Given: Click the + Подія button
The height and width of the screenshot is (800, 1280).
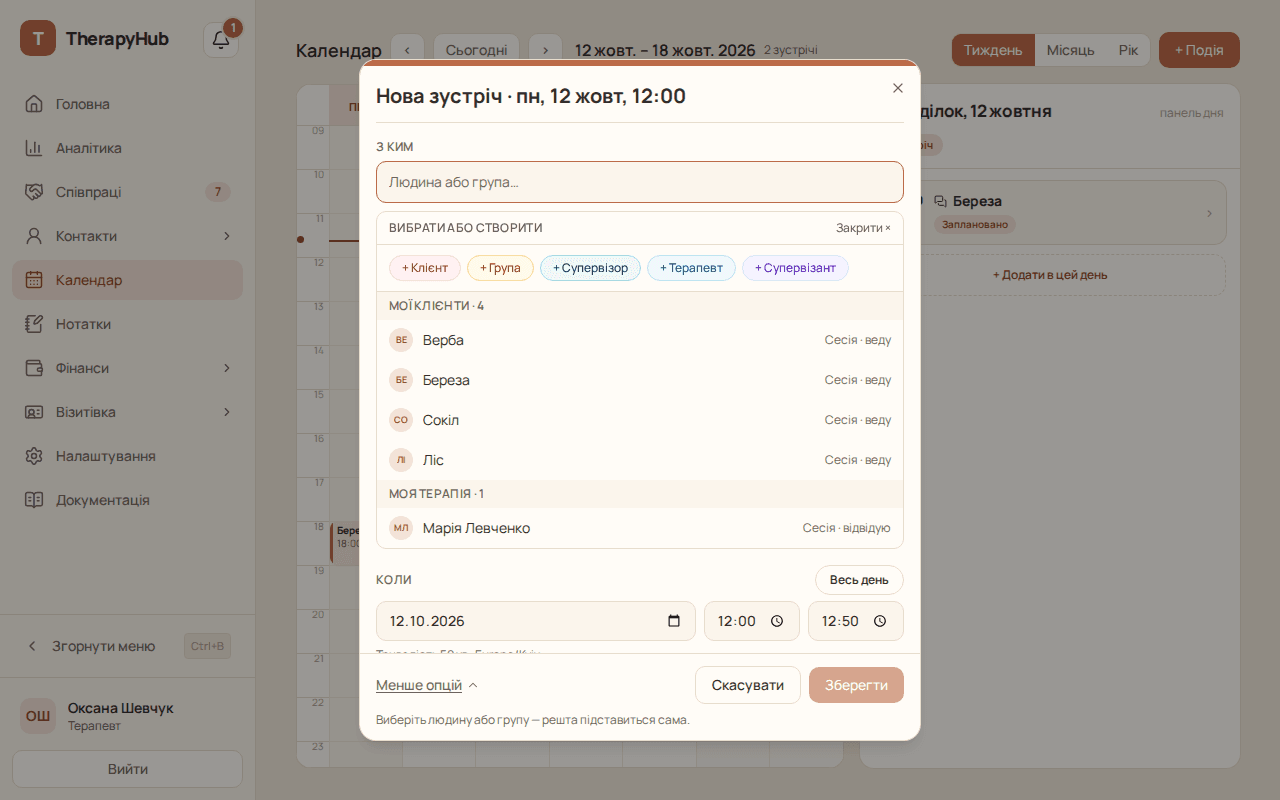Looking at the screenshot, I should coord(1199,50).
